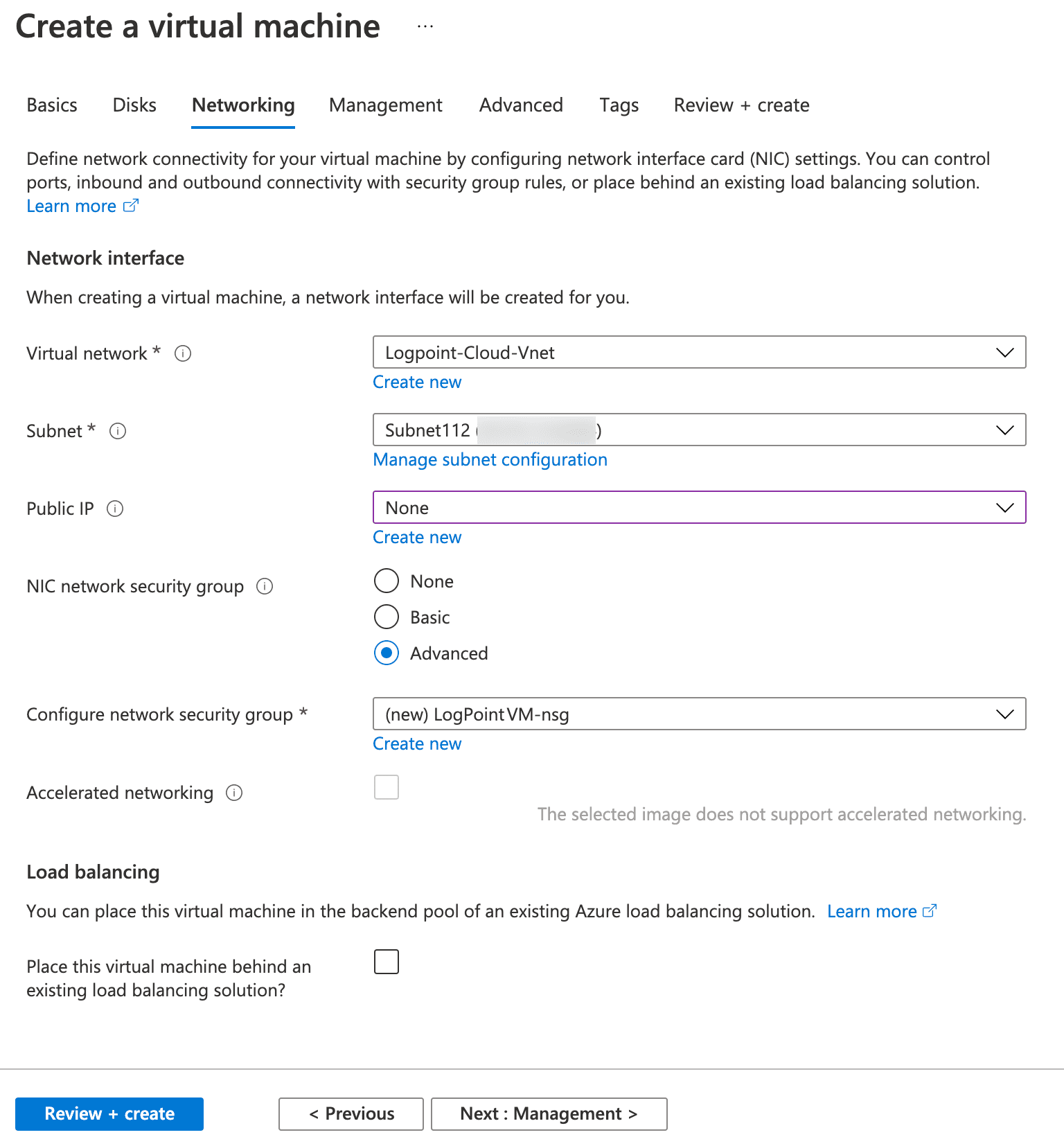Screen dimensions: 1064x1146
Task: Click the Previous button
Action: click(x=351, y=1114)
